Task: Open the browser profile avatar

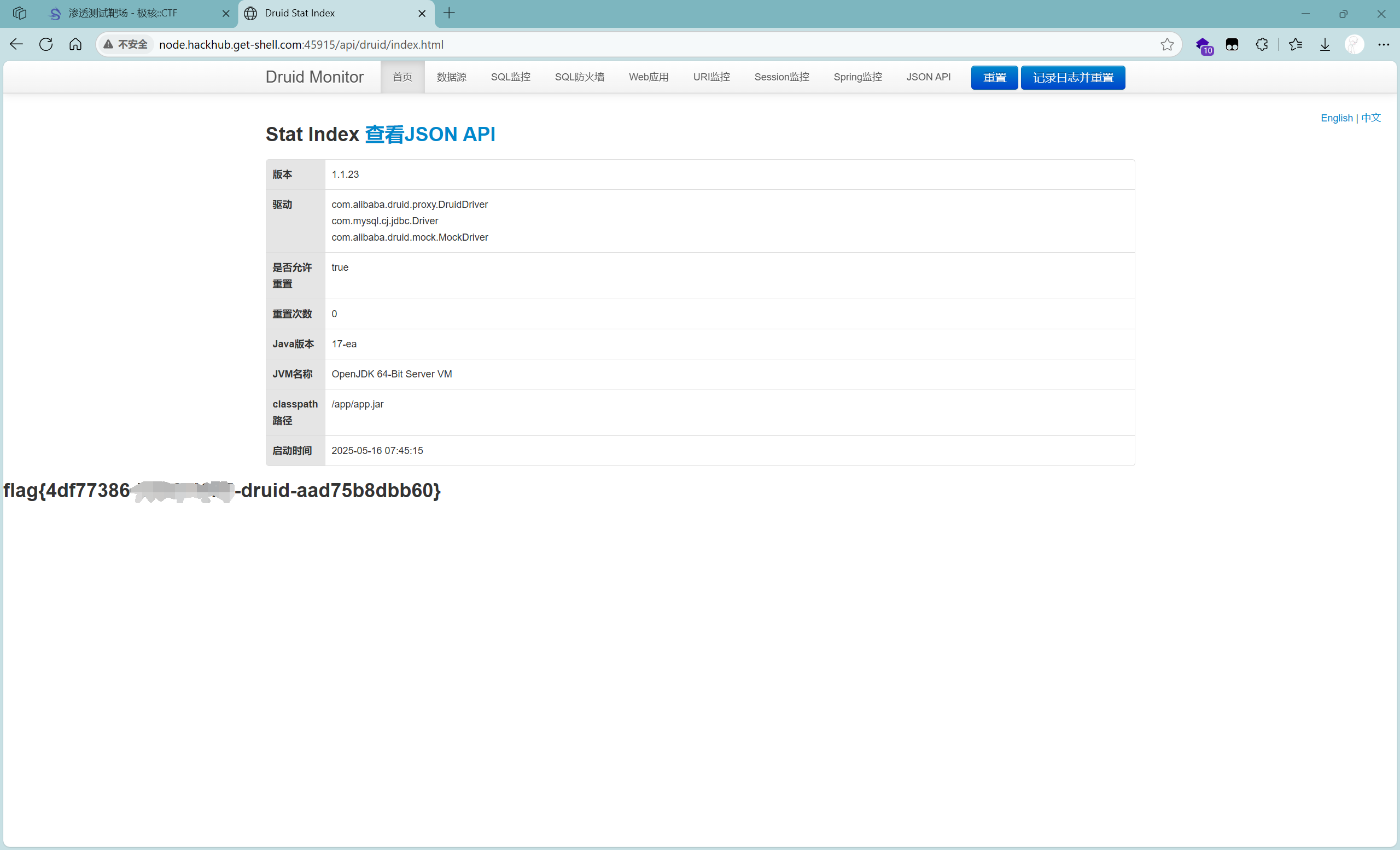Action: coord(1354,44)
